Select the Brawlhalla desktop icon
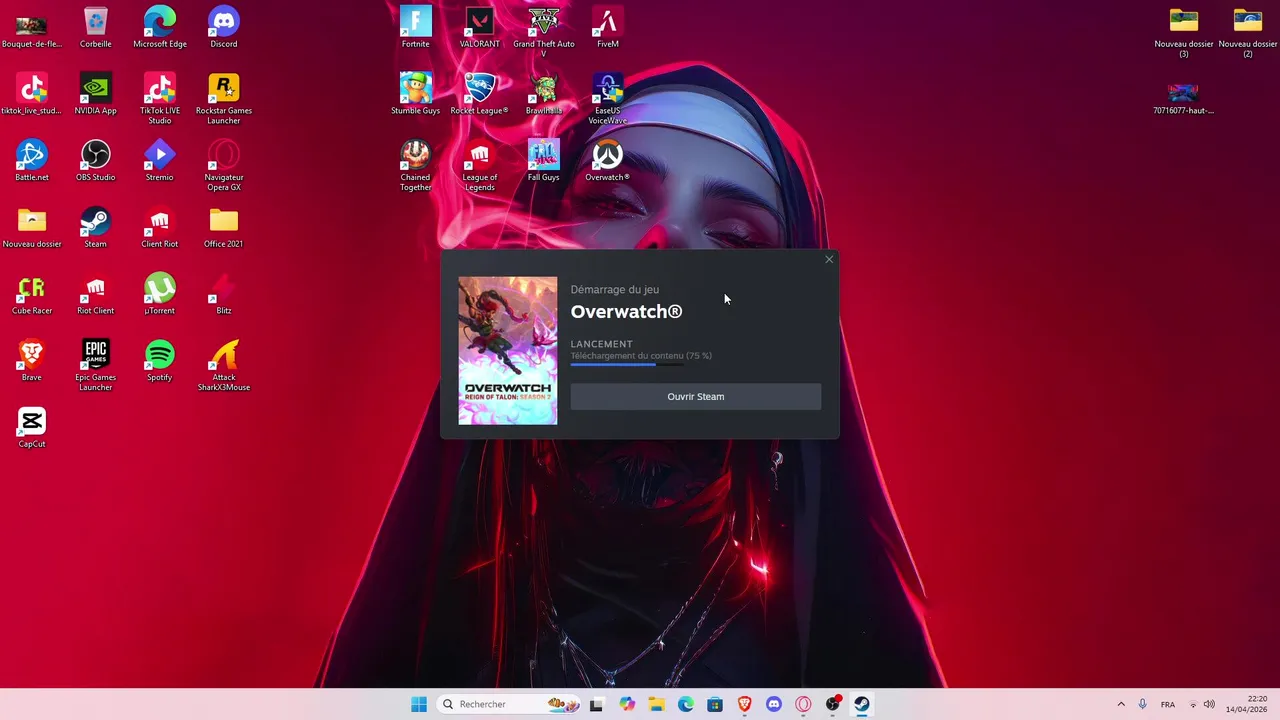 544,94
